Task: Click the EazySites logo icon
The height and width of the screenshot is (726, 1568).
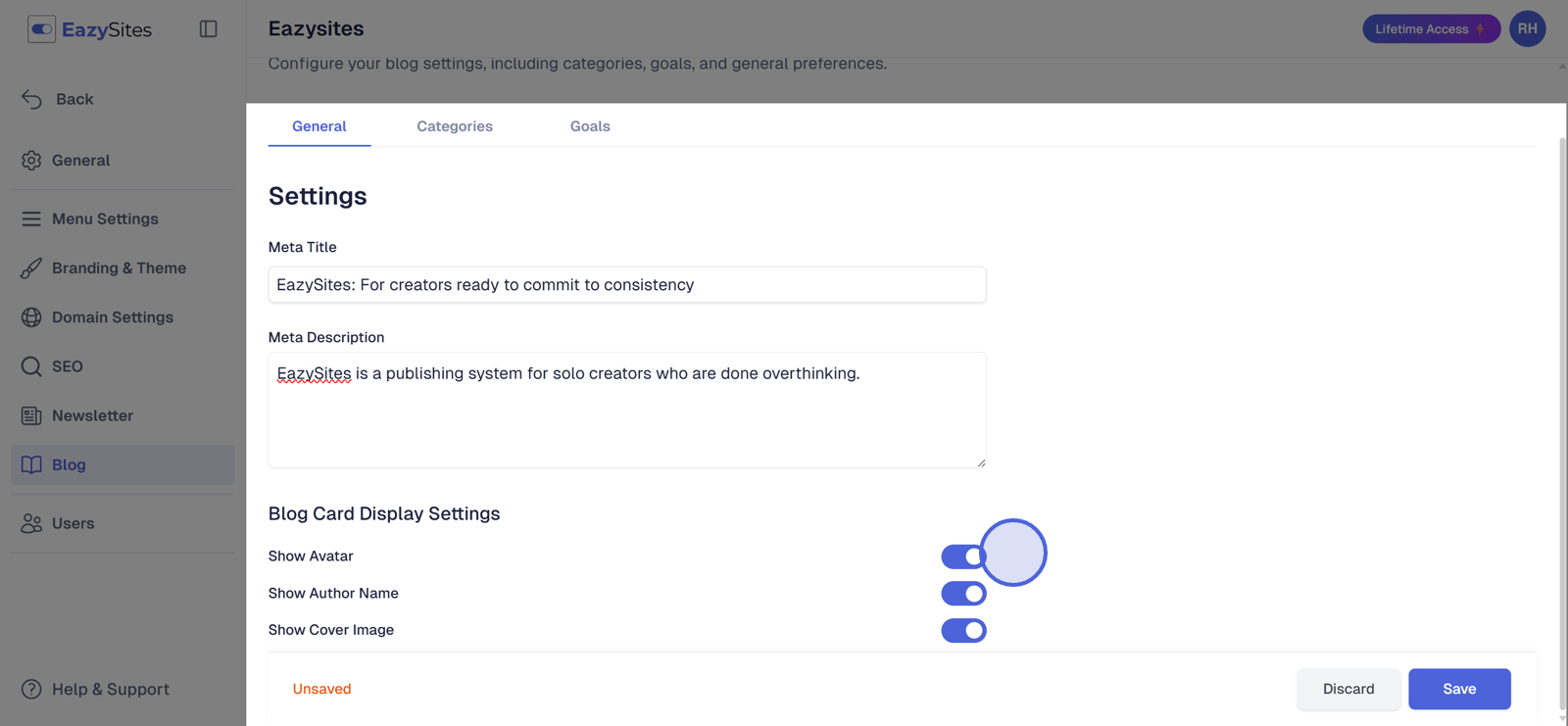Action: 41,29
